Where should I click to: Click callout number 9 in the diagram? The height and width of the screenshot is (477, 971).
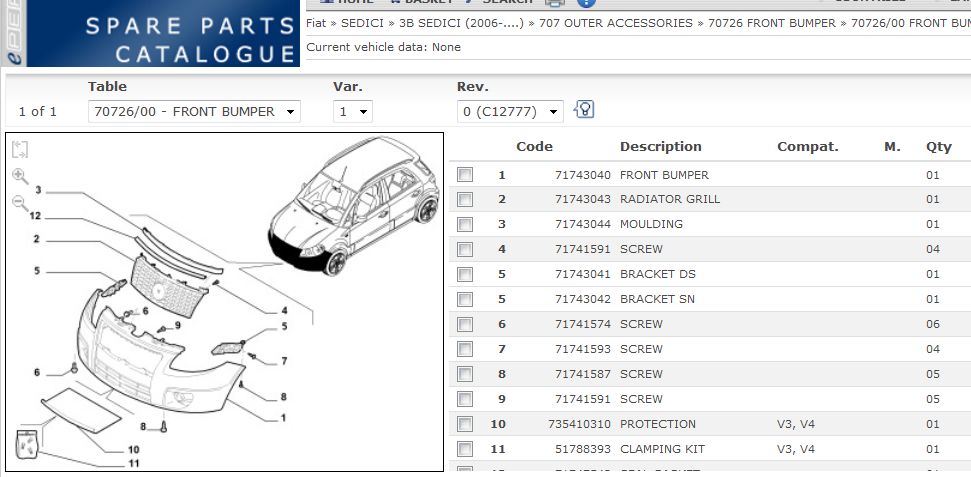pos(178,325)
